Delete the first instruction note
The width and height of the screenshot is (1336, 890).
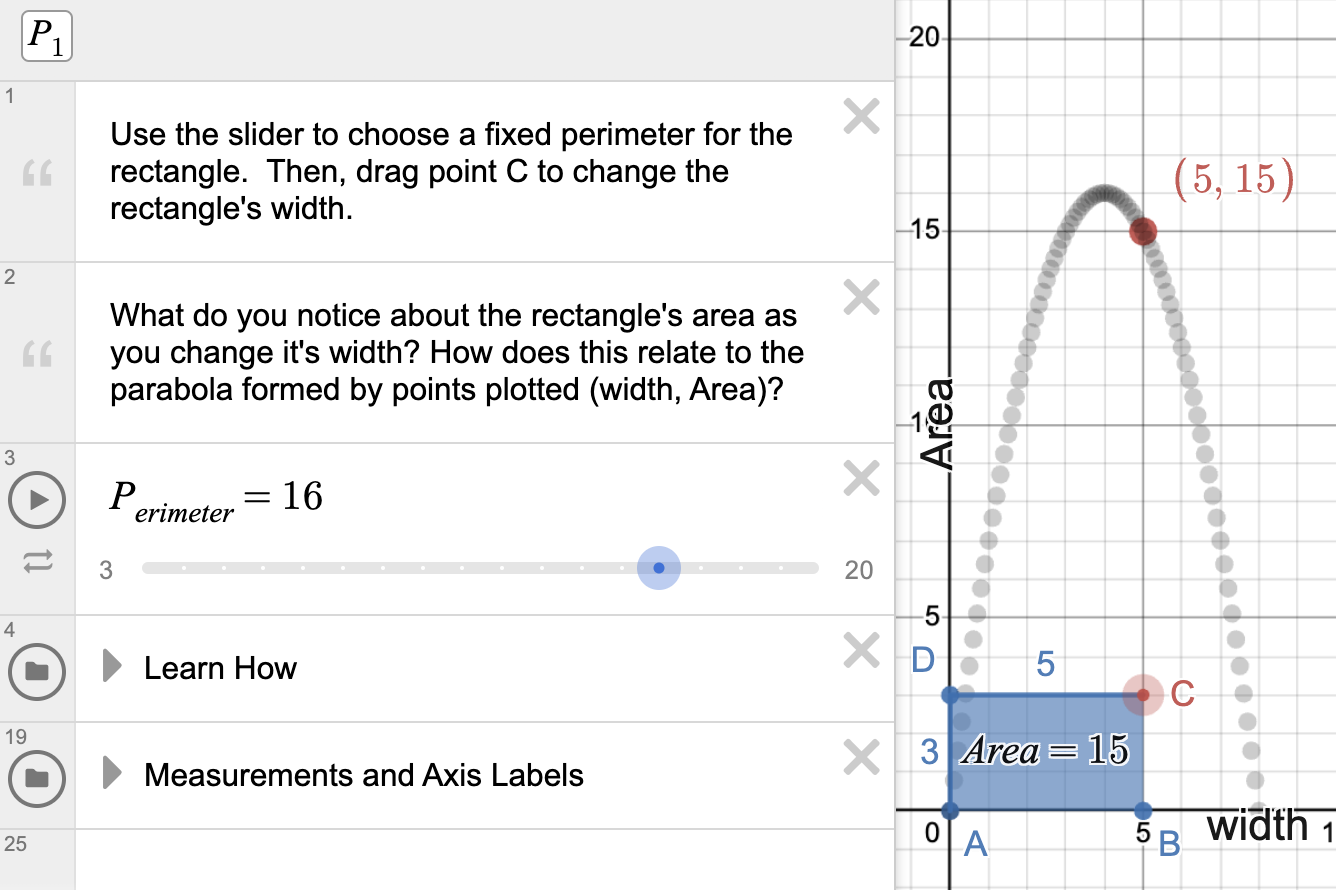pyautogui.click(x=861, y=118)
